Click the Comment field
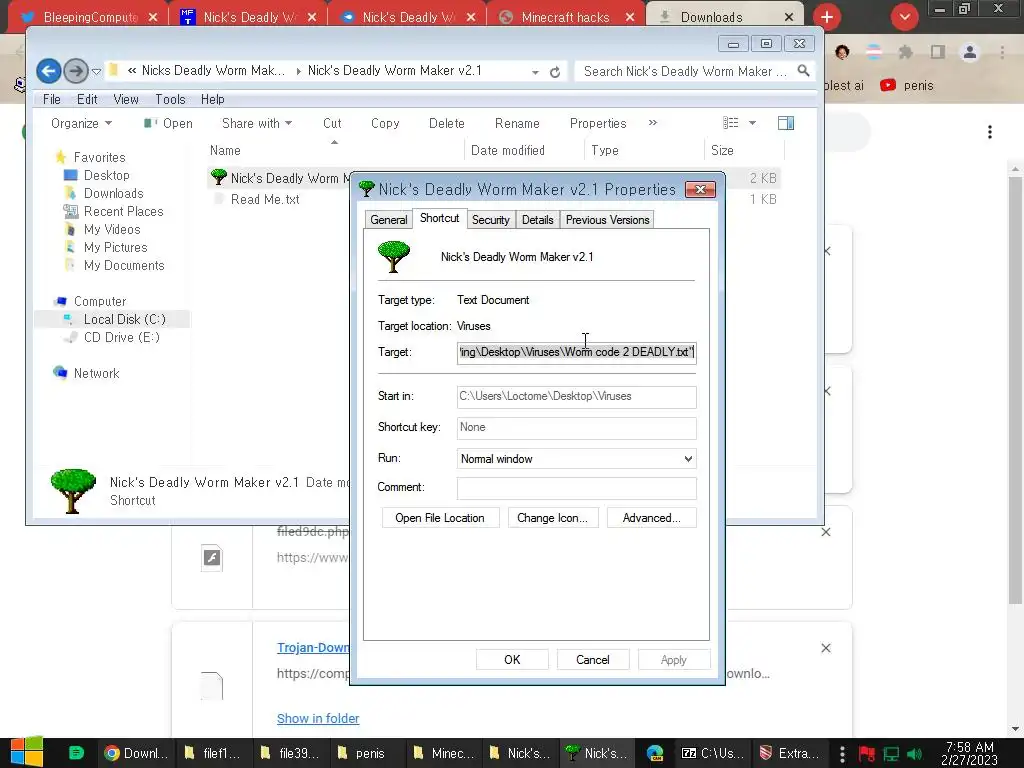The width and height of the screenshot is (1024, 768). pyautogui.click(x=577, y=488)
